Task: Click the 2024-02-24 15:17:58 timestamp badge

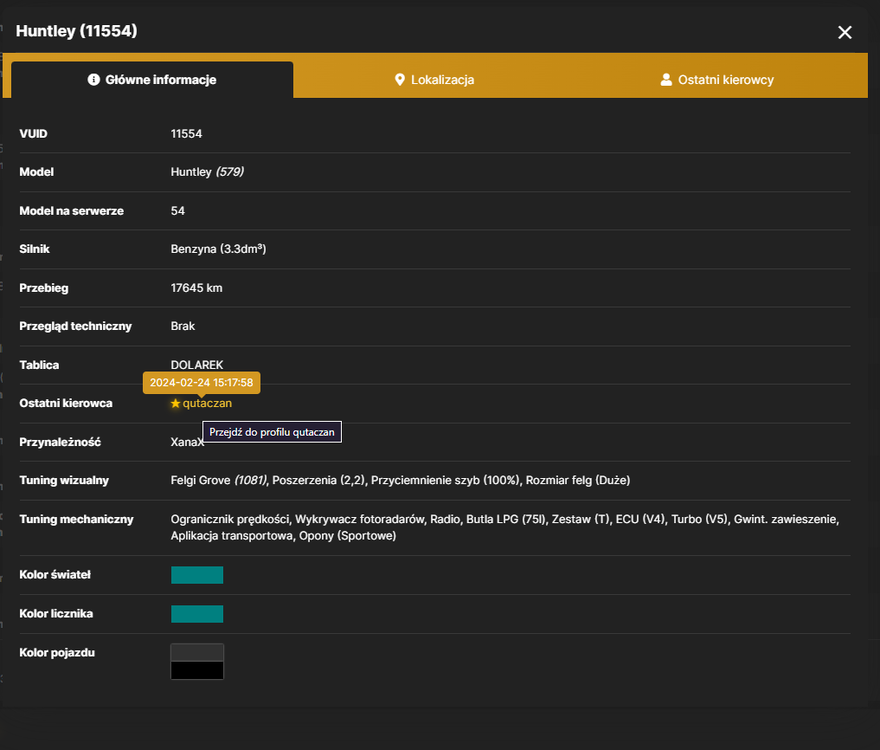Action: [x=201, y=382]
